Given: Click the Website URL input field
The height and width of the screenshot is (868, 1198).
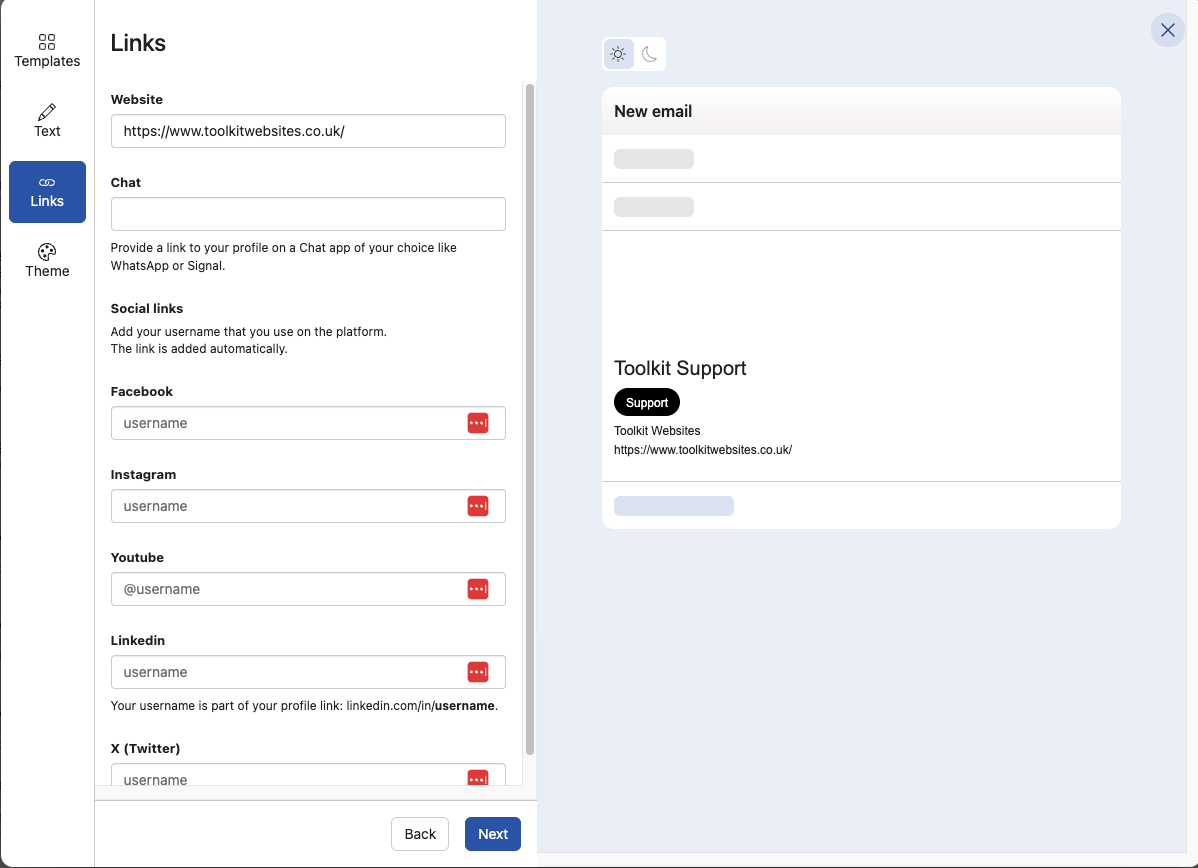Looking at the screenshot, I should click(308, 131).
